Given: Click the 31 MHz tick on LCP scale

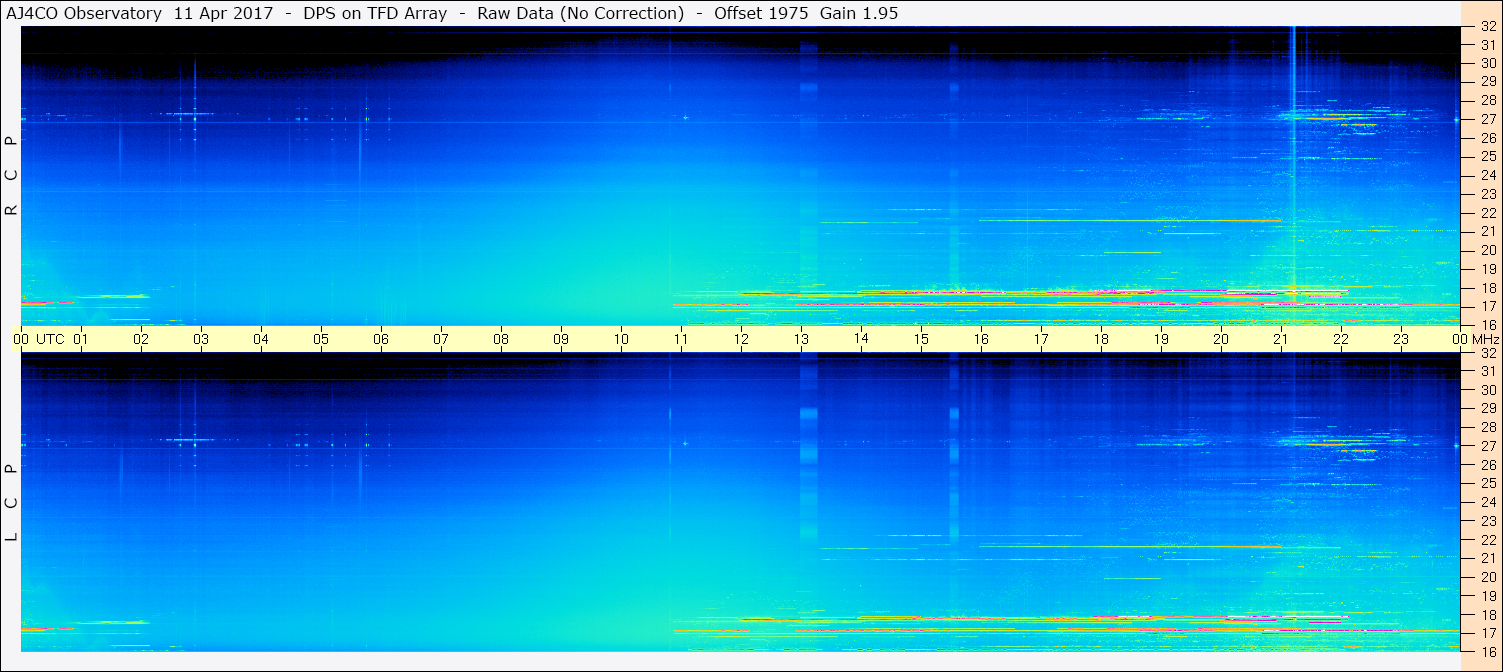Looking at the screenshot, I should coord(1487,372).
